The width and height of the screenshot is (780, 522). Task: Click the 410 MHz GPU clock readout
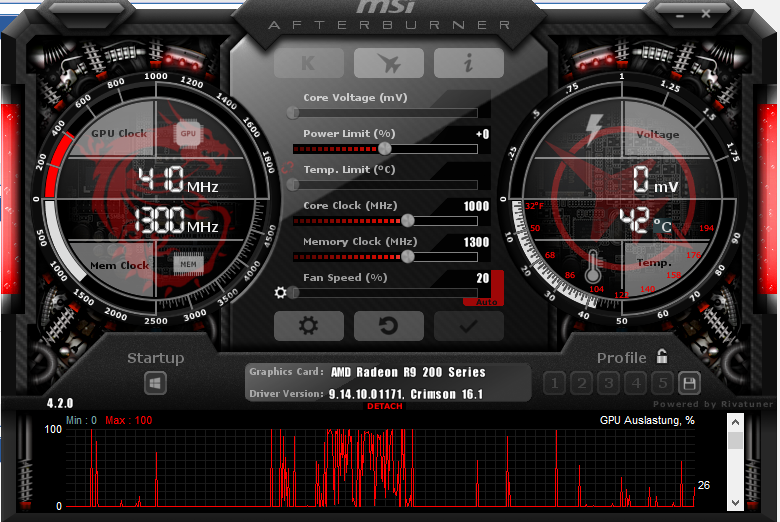click(x=178, y=180)
